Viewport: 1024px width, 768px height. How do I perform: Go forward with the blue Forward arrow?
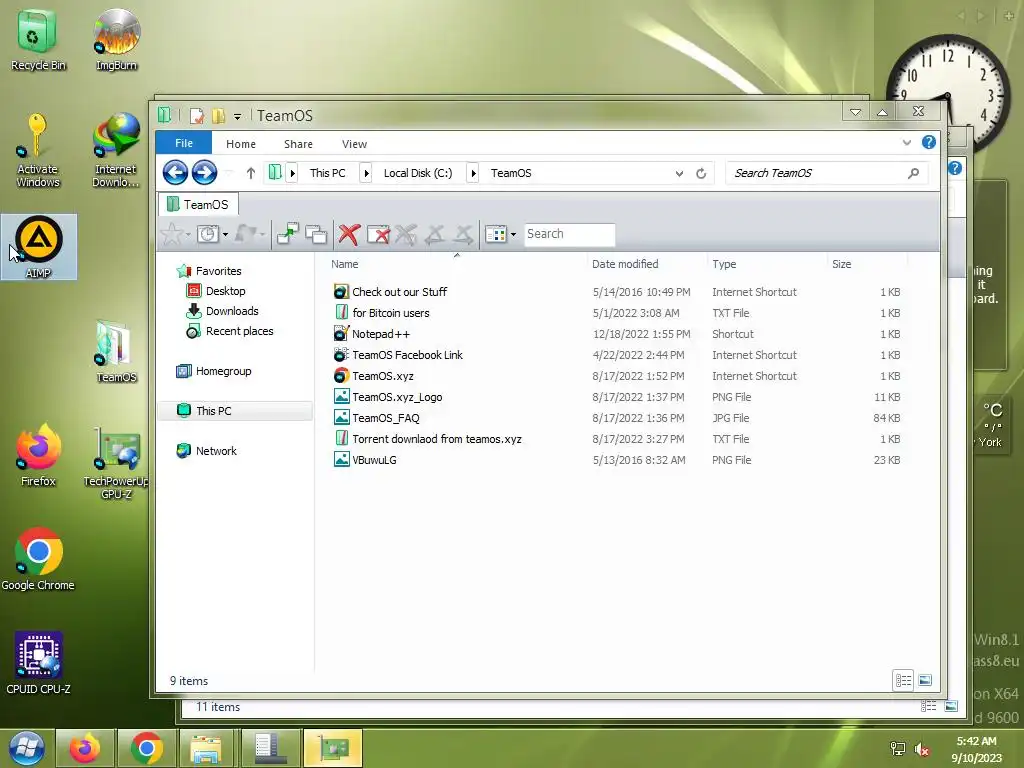204,173
